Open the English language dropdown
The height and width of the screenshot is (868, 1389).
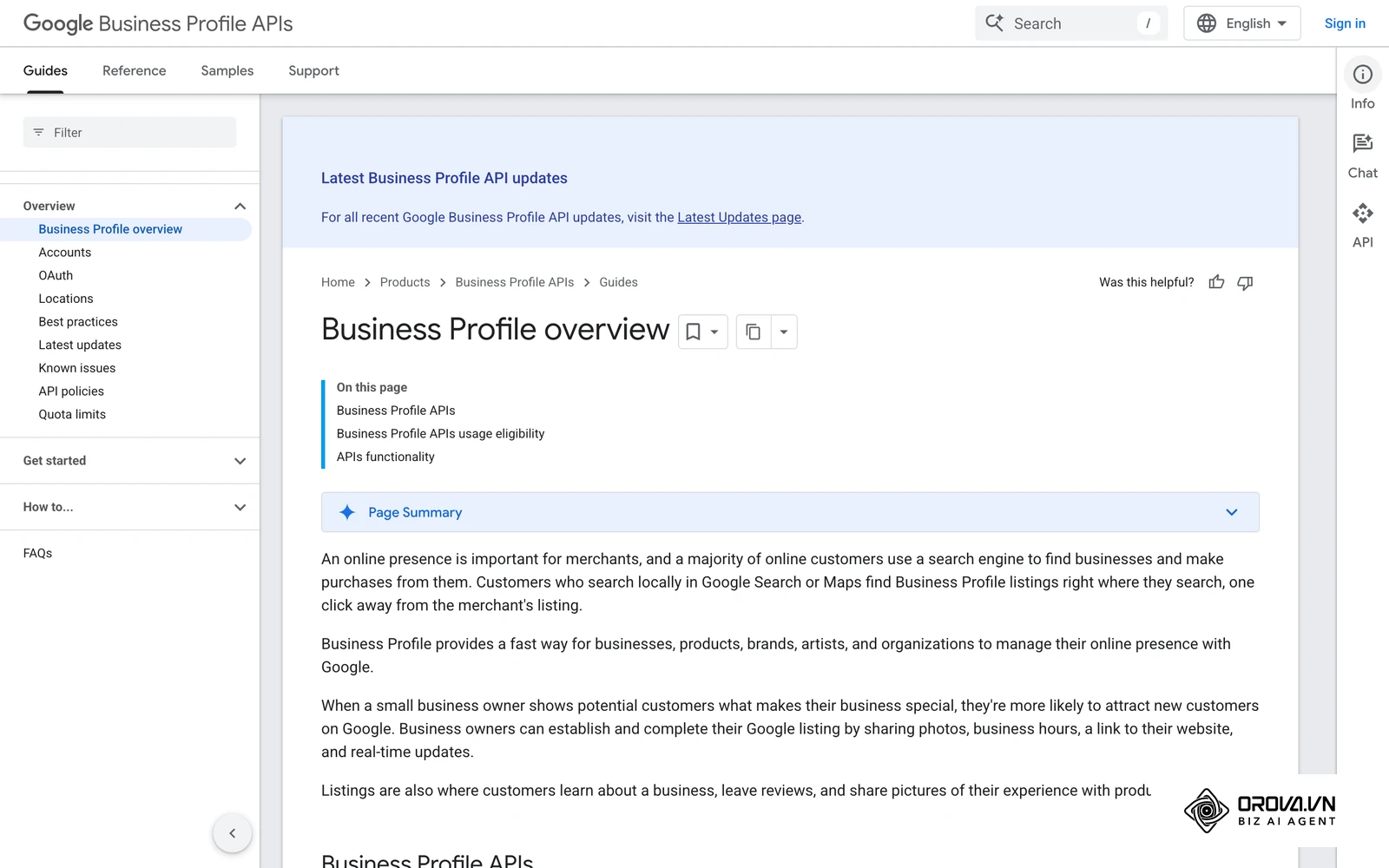(1241, 23)
